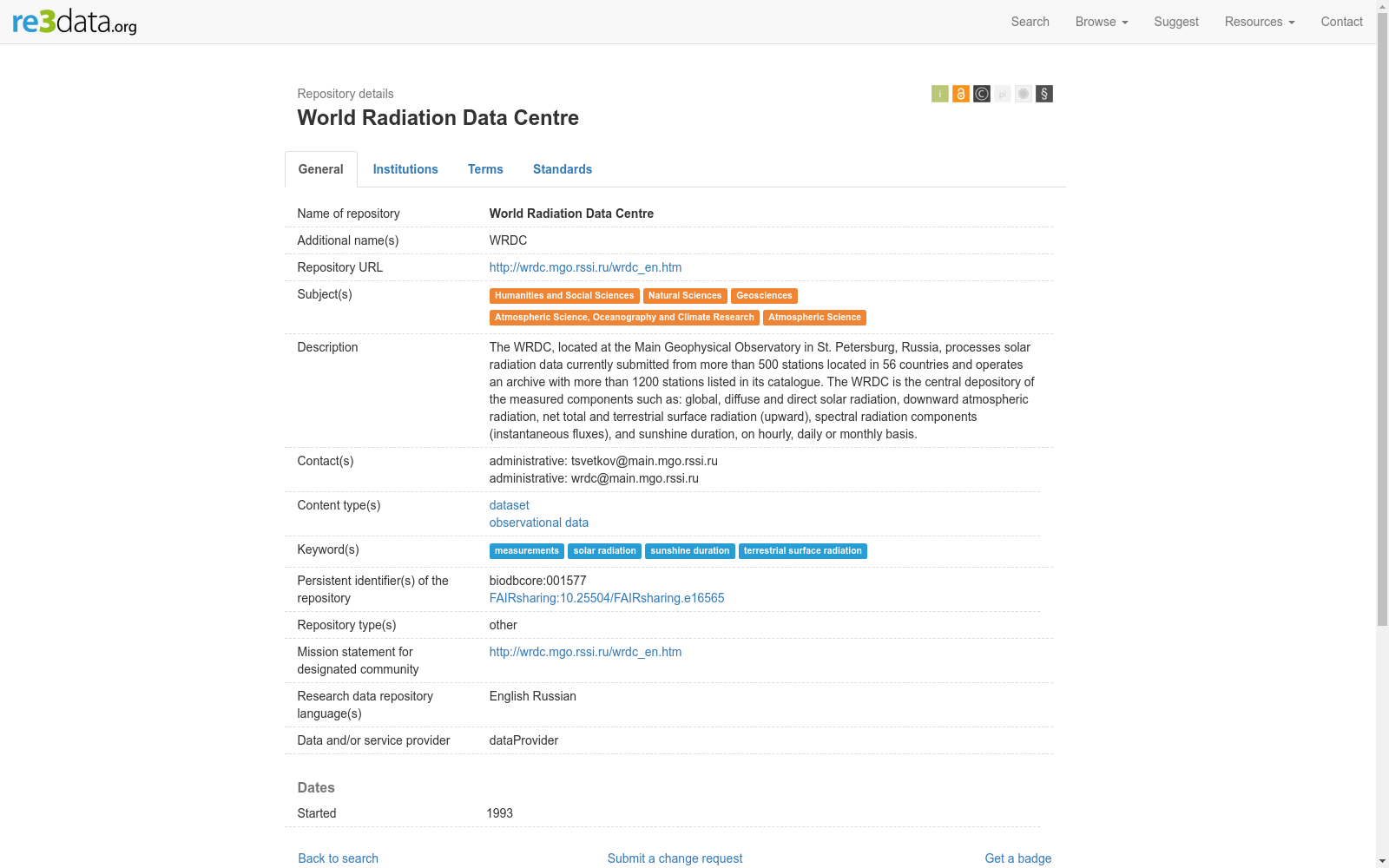Click the contact 'wrdc@main.mgo.rssi.ru'
Screen dimensions: 1389x868
pos(635,478)
